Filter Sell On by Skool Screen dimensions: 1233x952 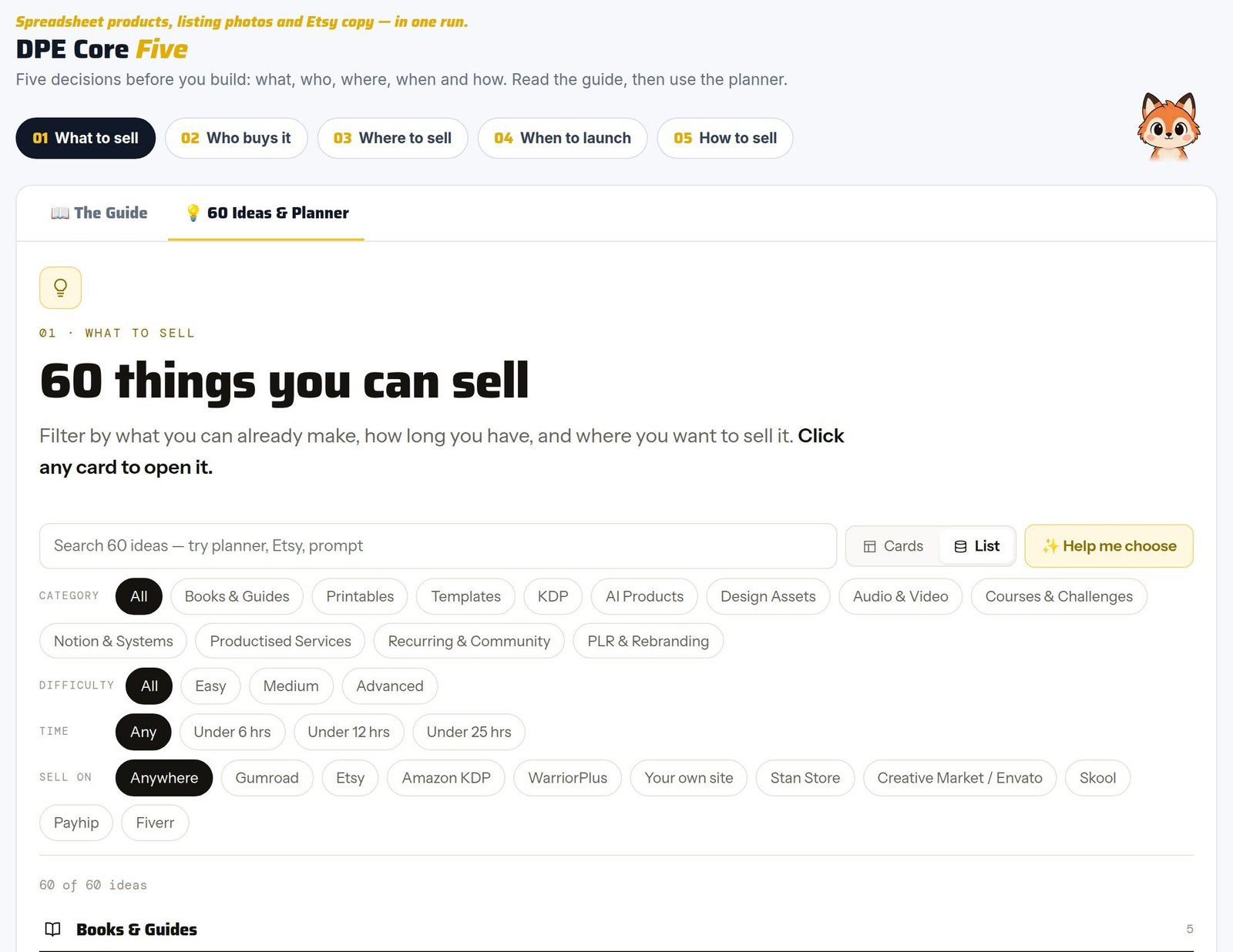point(1097,778)
